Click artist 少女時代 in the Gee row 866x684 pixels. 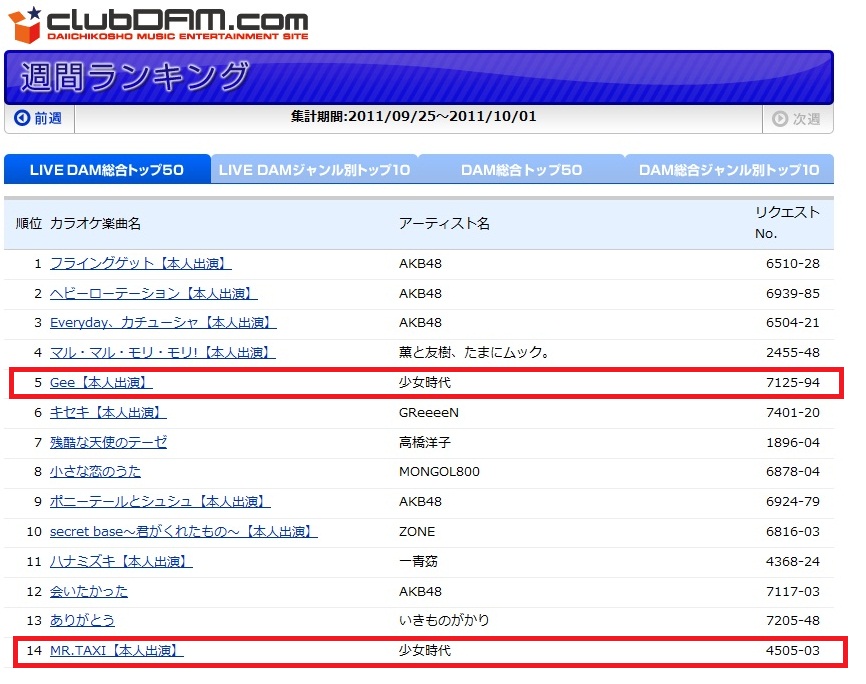click(x=425, y=382)
